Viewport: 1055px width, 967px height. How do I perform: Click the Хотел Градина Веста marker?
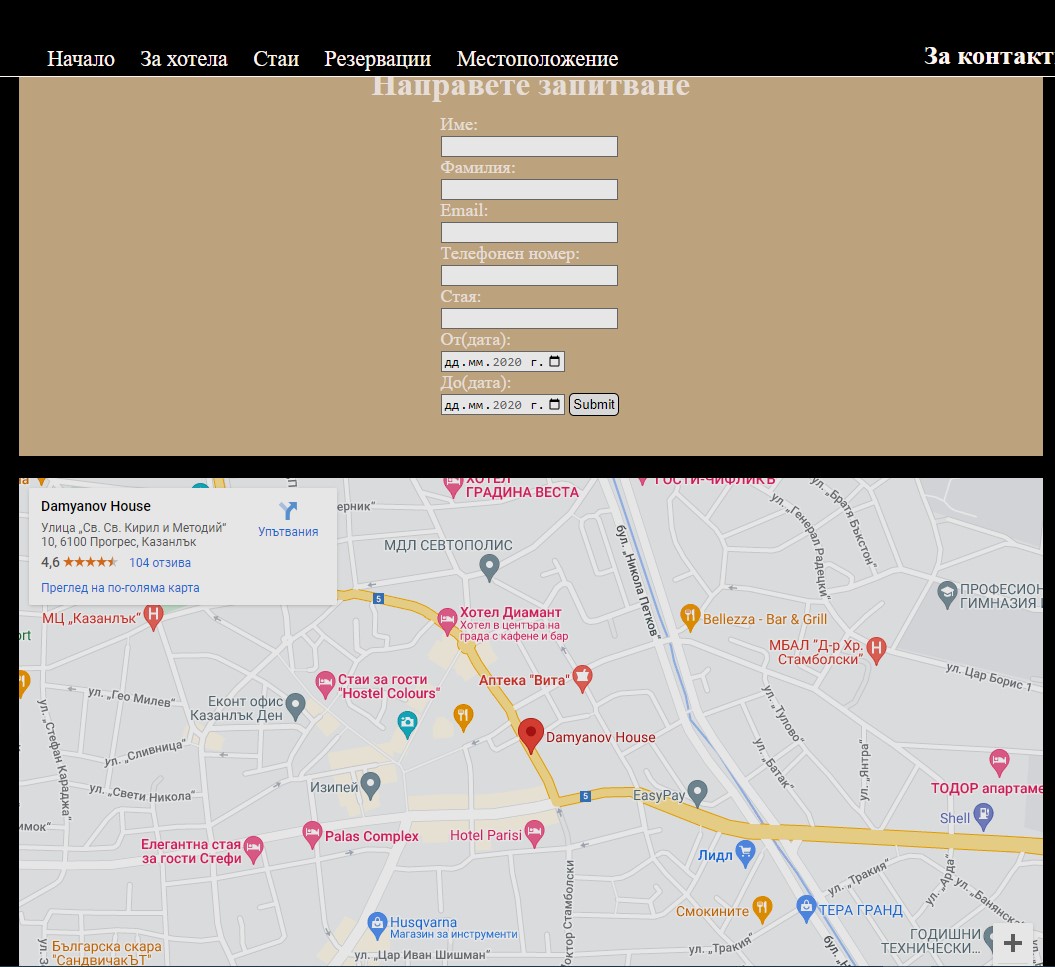tap(453, 486)
